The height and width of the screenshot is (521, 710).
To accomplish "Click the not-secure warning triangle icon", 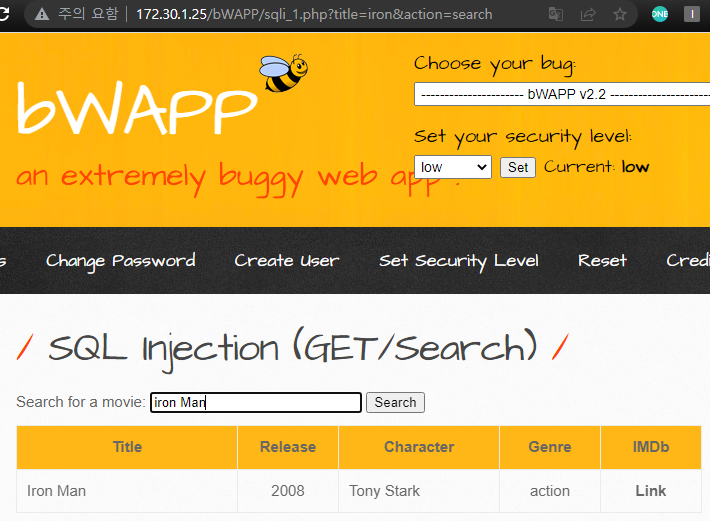I will click(x=42, y=14).
